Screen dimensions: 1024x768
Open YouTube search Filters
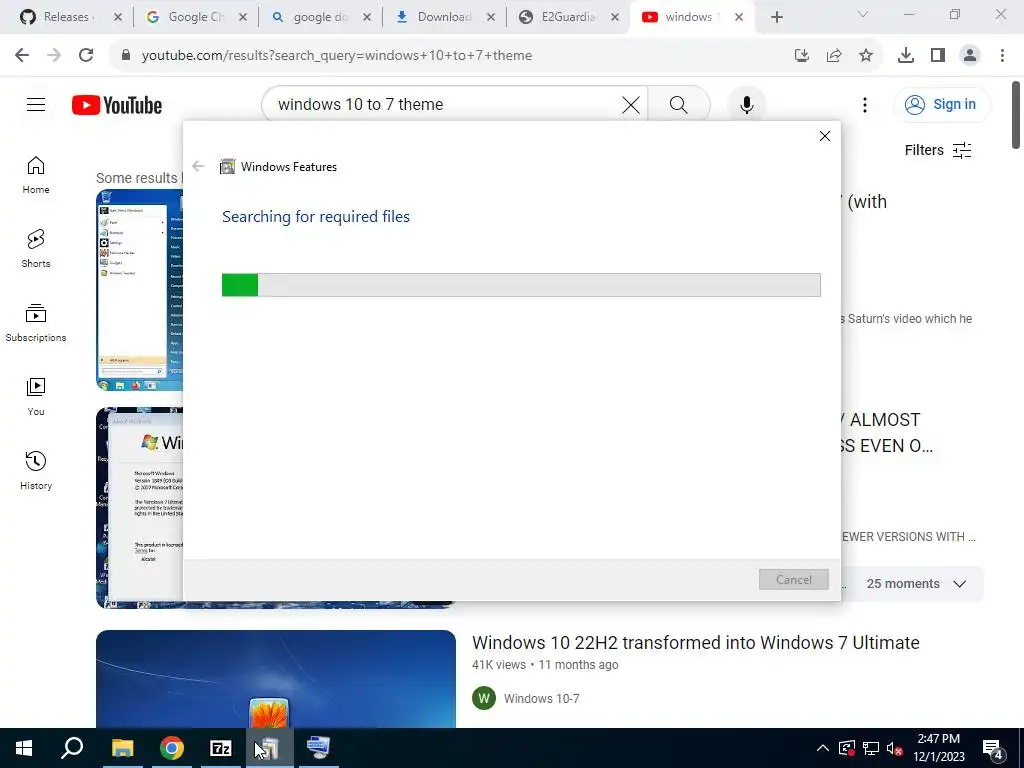tap(938, 150)
